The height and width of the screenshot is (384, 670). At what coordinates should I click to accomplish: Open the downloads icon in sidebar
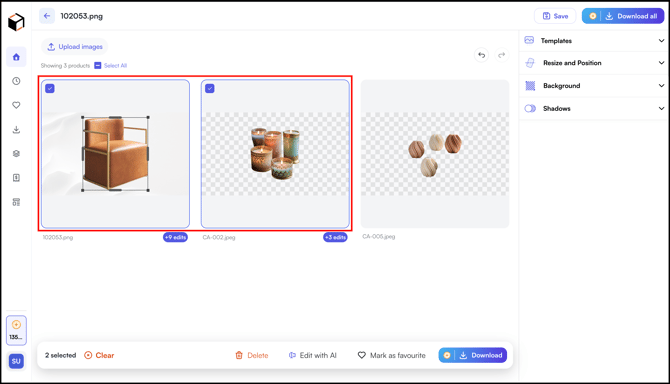coord(16,129)
